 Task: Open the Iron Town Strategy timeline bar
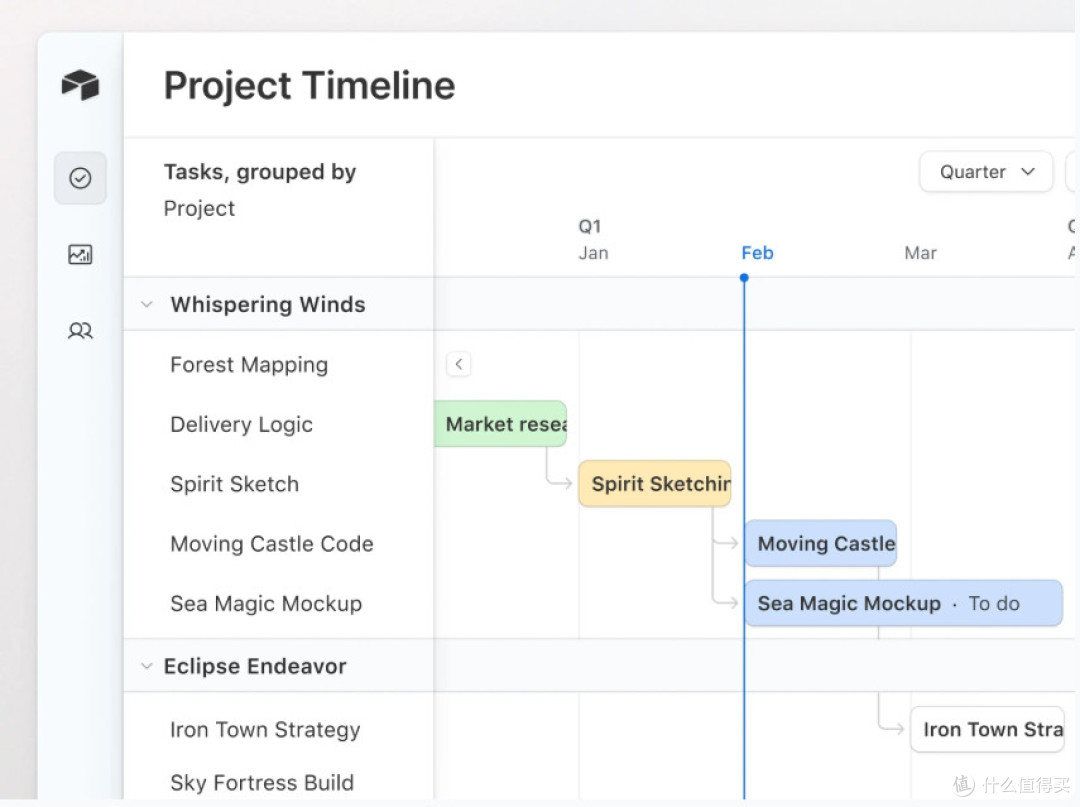click(987, 729)
